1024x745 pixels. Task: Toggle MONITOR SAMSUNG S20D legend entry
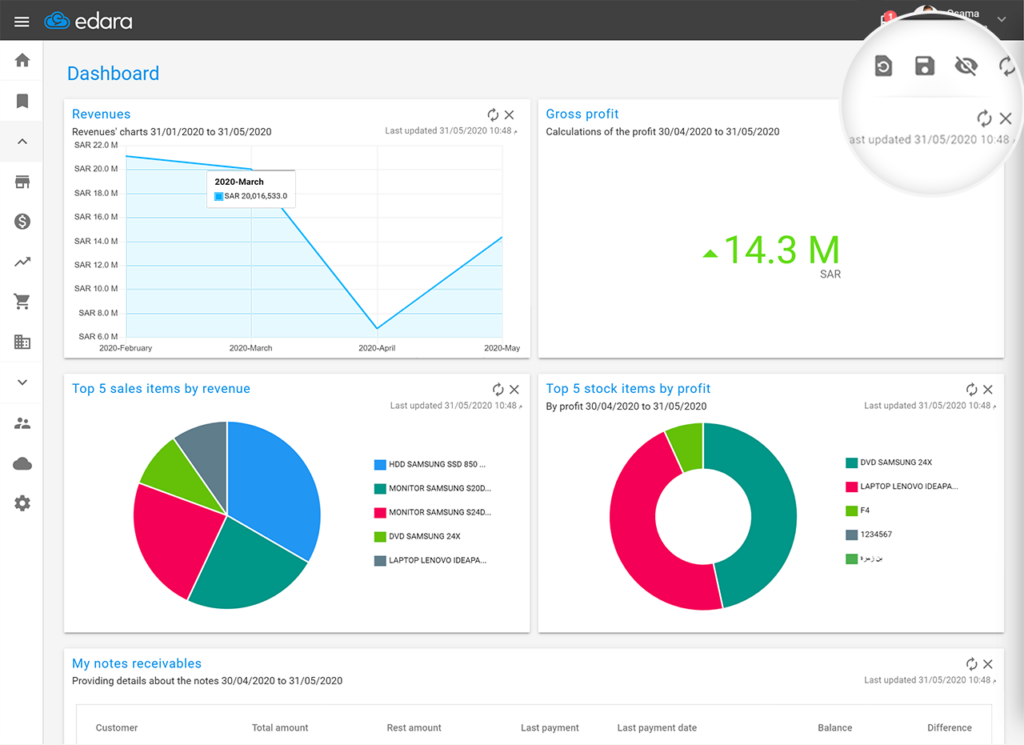[x=432, y=488]
